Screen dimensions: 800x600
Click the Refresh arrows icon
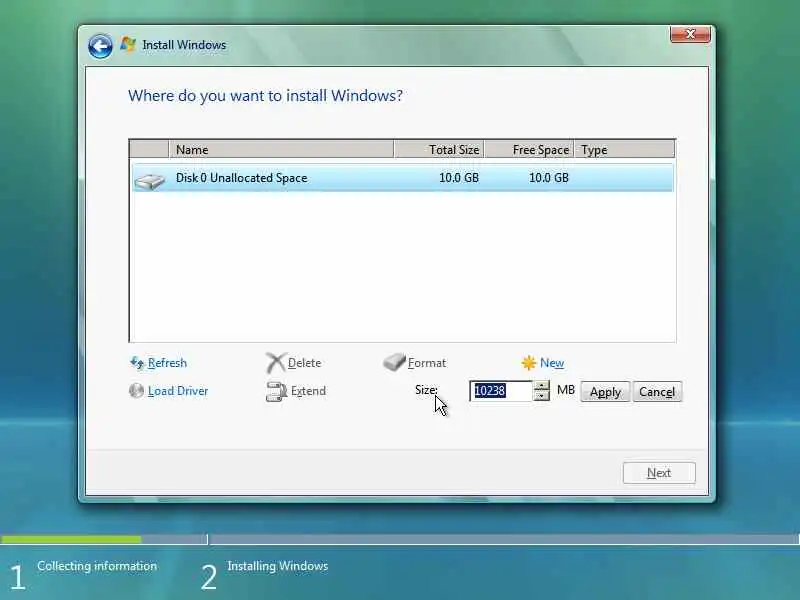(x=137, y=363)
